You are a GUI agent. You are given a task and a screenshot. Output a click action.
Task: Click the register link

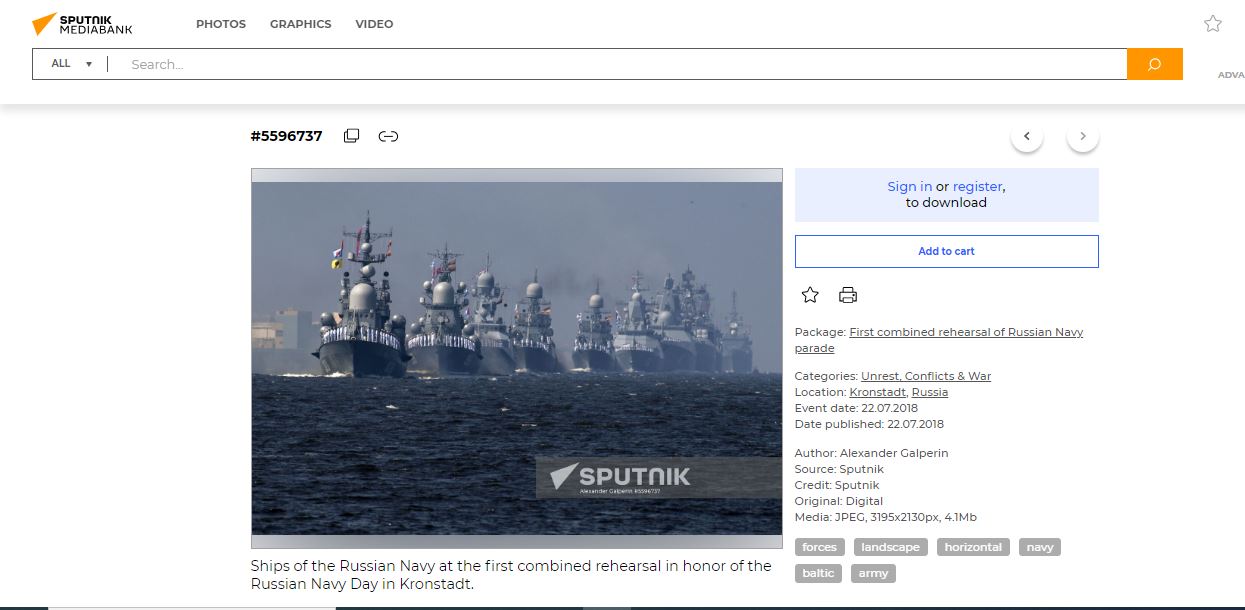pyautogui.click(x=977, y=186)
